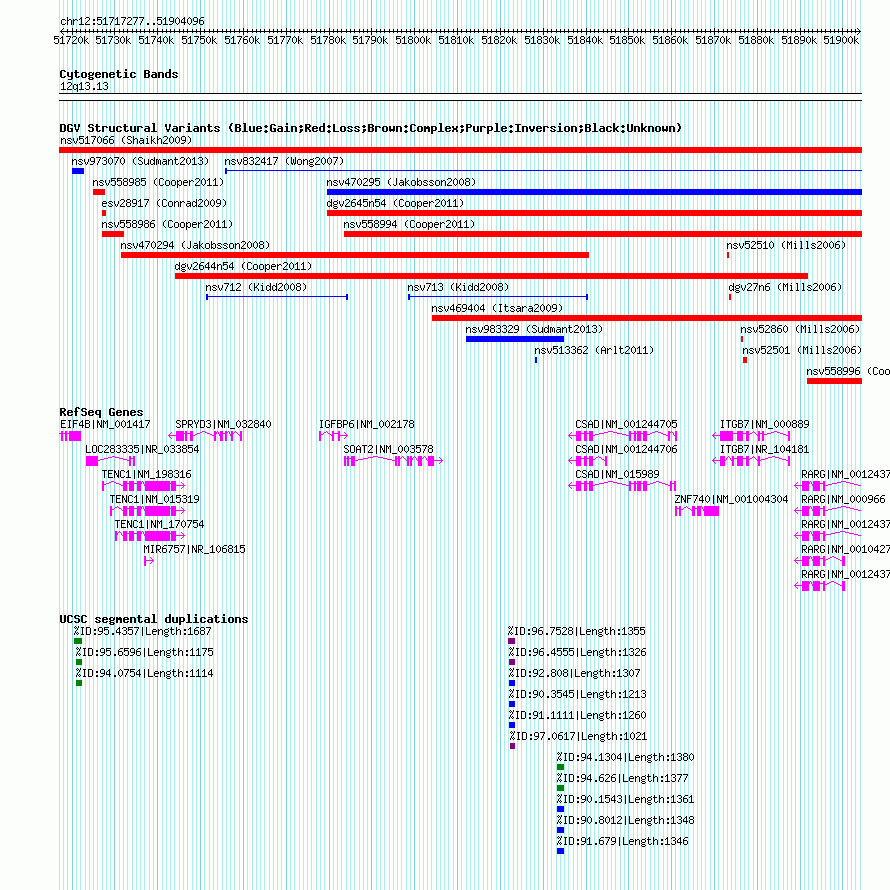Viewport: 890px width, 890px height.
Task: Click duplication %ID:92.808|Length:1307
Action: point(512,683)
